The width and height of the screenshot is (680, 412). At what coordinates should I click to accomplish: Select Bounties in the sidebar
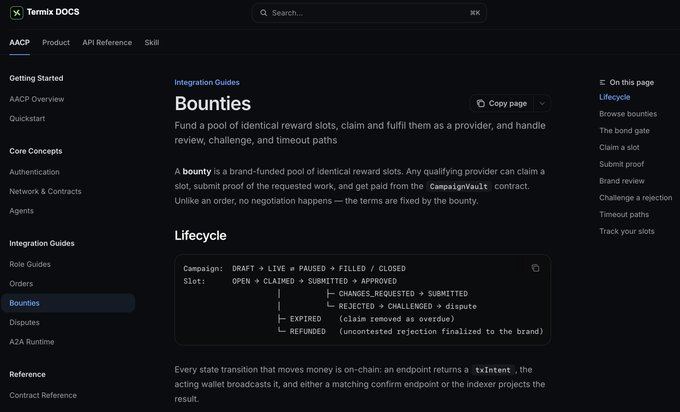tap(68, 303)
